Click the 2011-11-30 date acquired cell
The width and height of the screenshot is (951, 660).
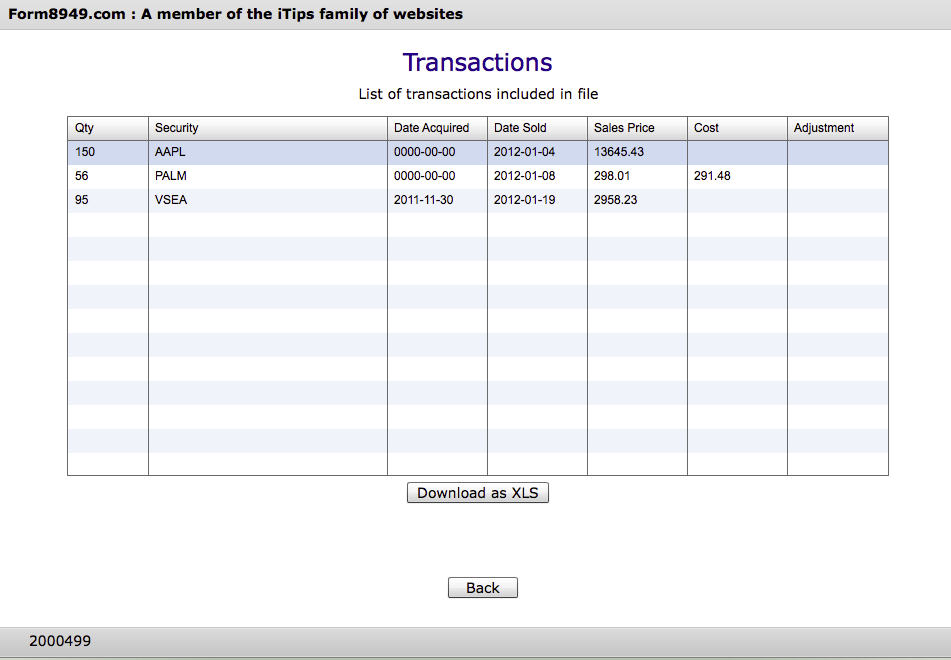(x=437, y=200)
